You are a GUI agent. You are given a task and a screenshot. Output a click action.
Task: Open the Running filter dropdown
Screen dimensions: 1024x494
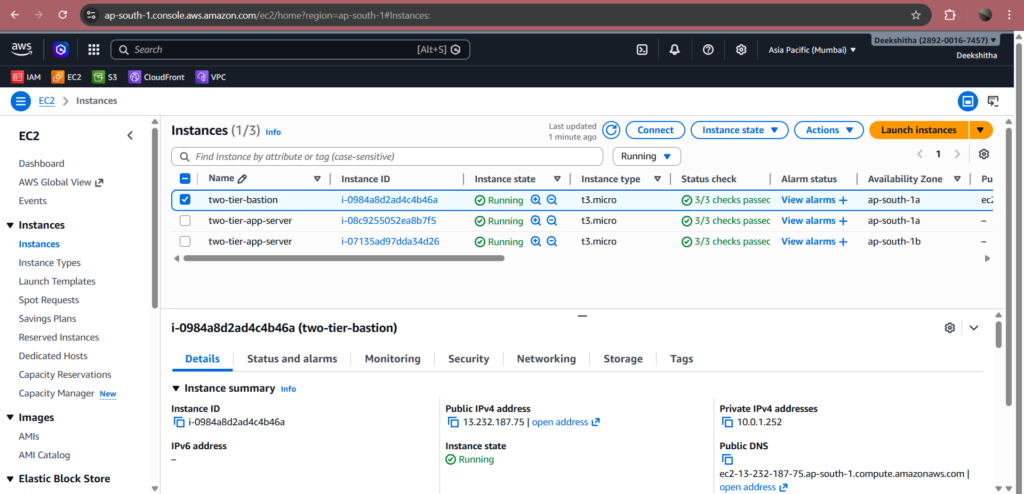coord(646,156)
